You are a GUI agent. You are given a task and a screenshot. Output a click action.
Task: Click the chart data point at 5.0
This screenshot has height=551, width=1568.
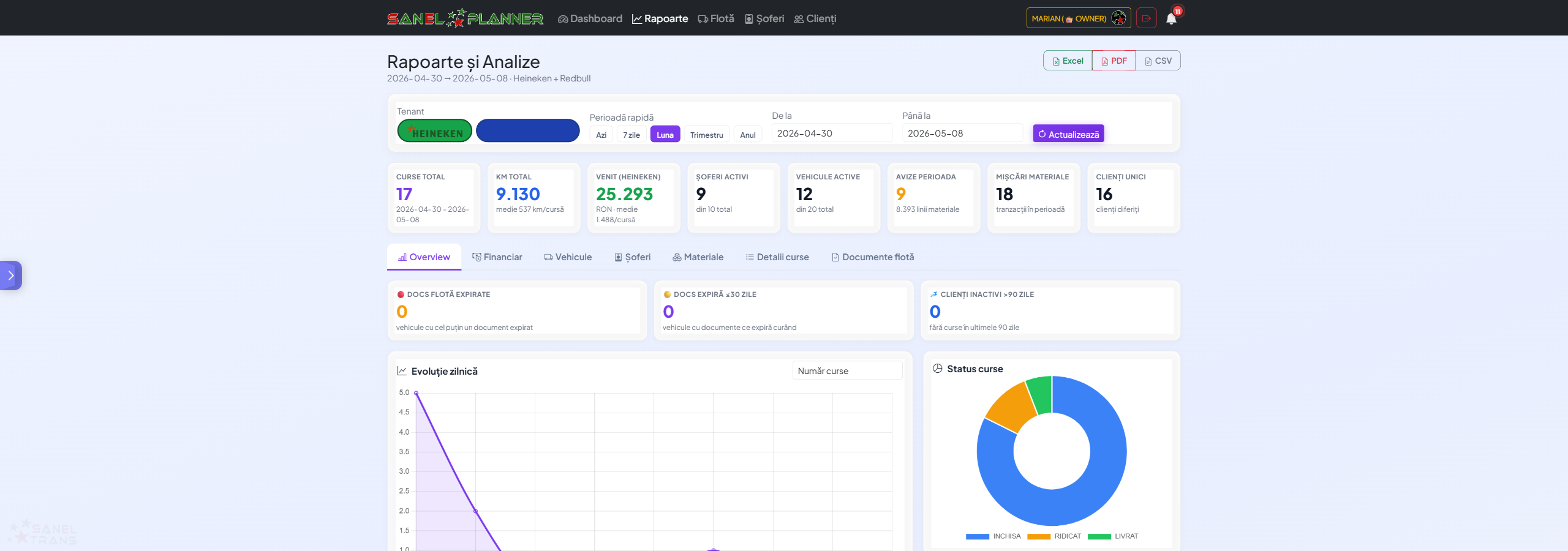tap(417, 393)
